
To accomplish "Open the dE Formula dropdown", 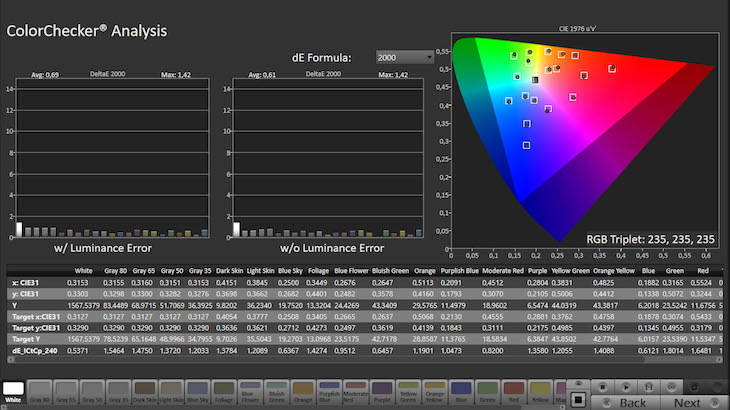I will [x=404, y=58].
